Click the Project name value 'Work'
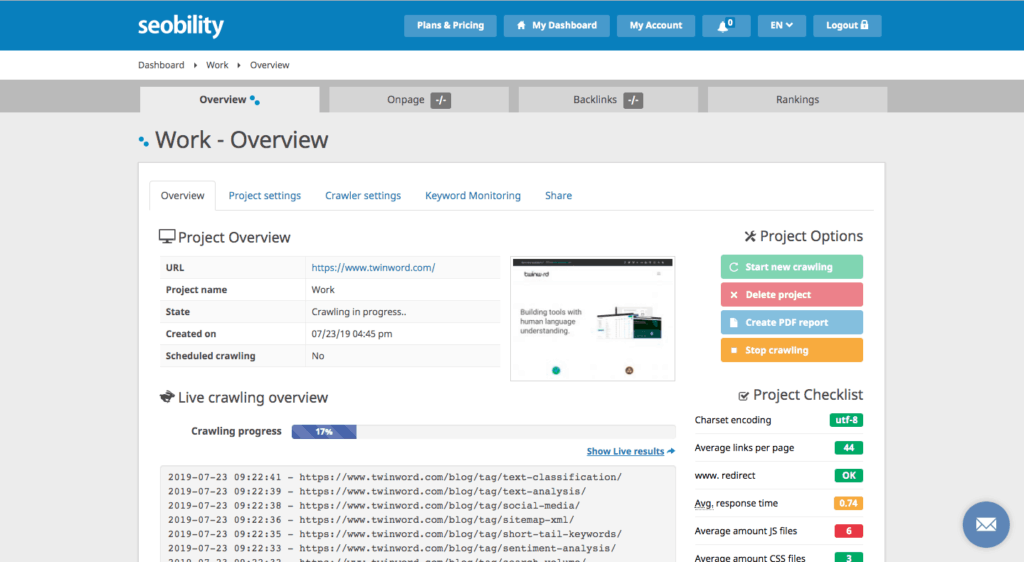The image size is (1024, 562). coord(323,289)
